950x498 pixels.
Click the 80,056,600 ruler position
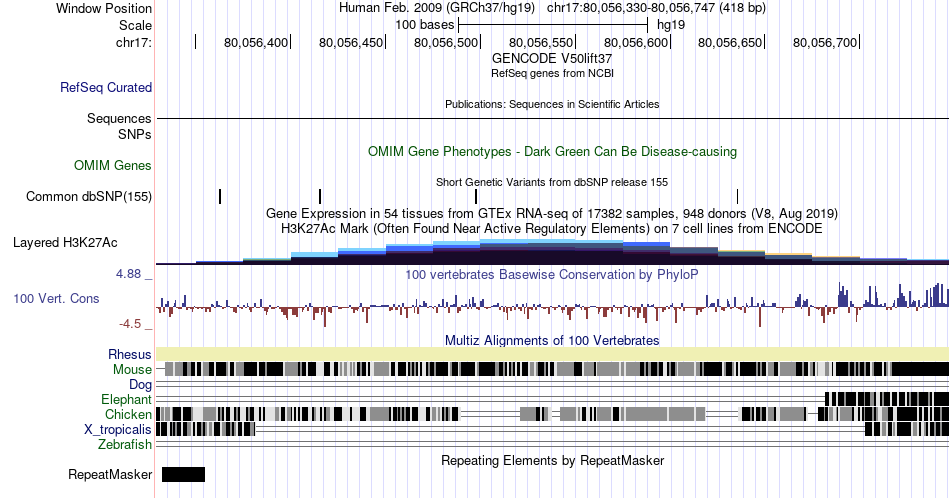click(636, 42)
